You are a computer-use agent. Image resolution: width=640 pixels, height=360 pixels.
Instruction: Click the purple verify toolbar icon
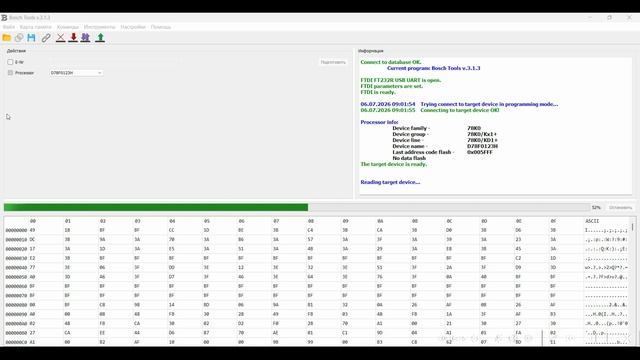coord(85,38)
